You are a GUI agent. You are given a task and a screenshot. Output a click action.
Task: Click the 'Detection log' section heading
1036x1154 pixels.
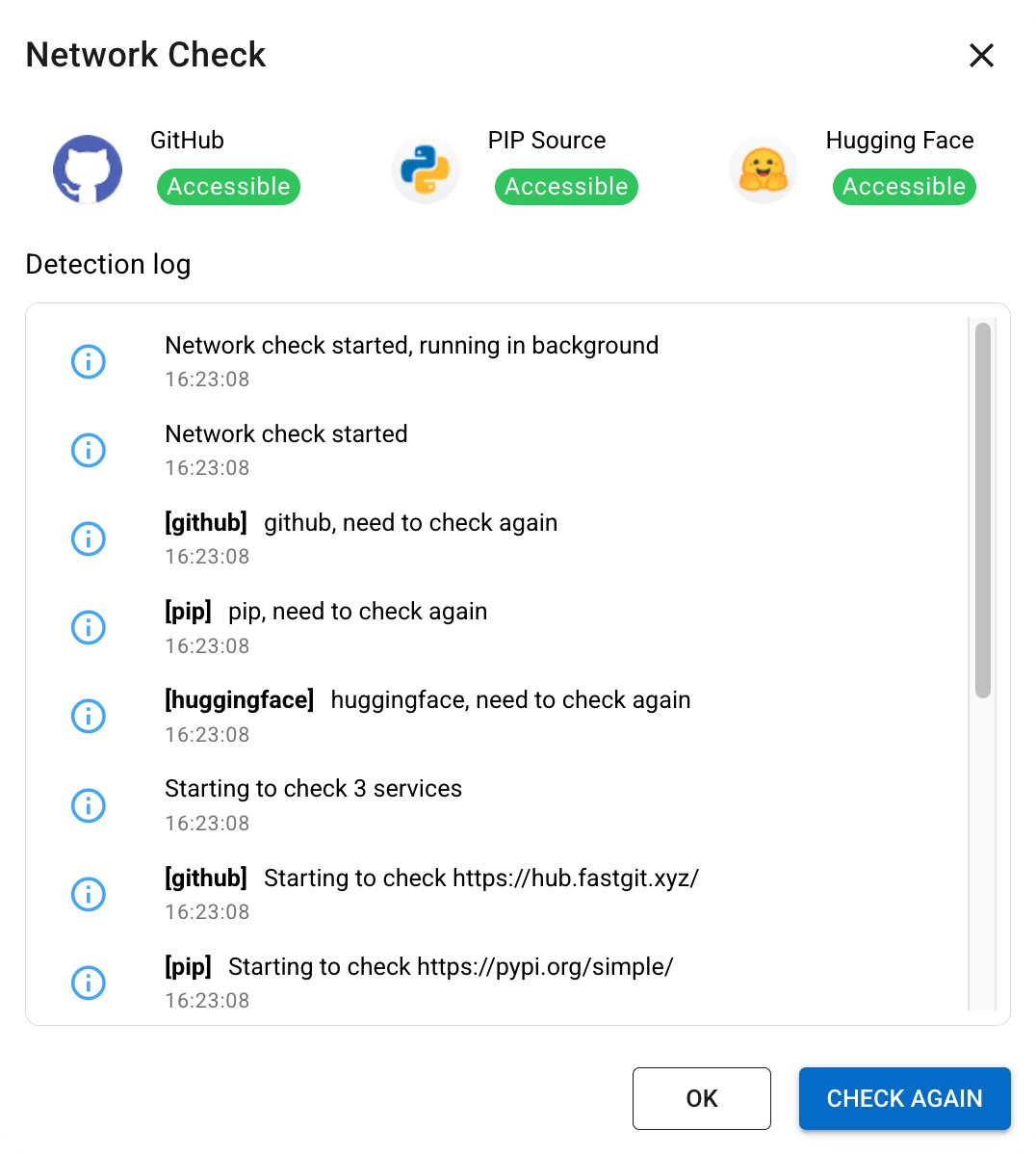click(x=108, y=264)
